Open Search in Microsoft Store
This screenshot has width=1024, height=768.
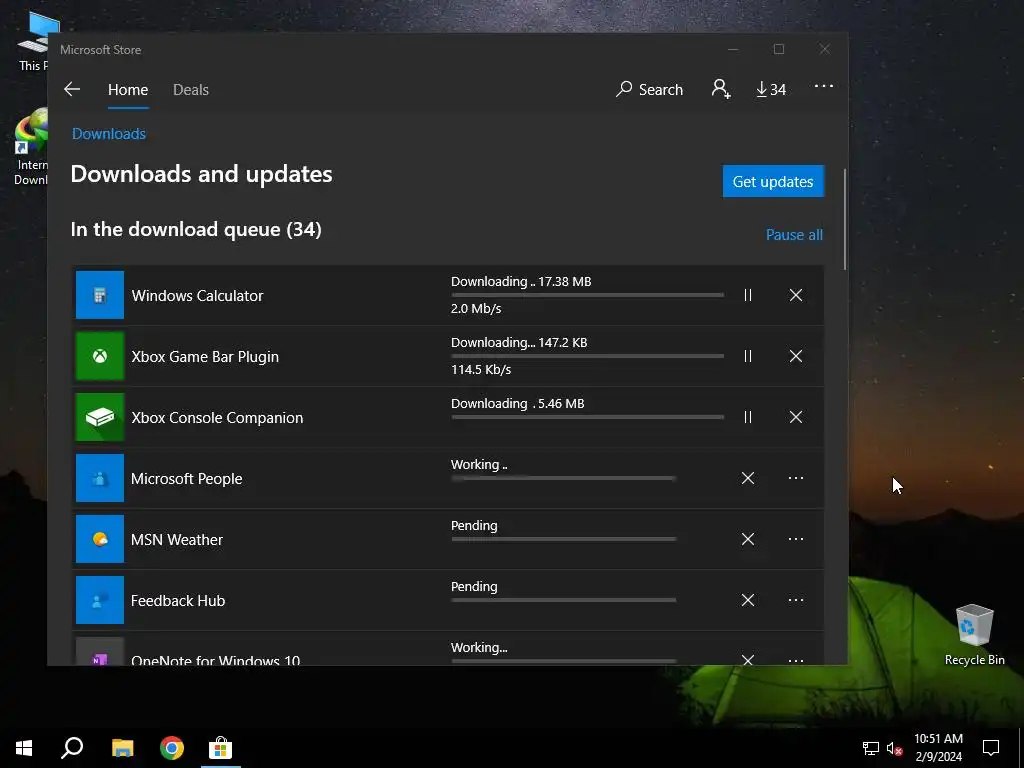[x=649, y=89]
